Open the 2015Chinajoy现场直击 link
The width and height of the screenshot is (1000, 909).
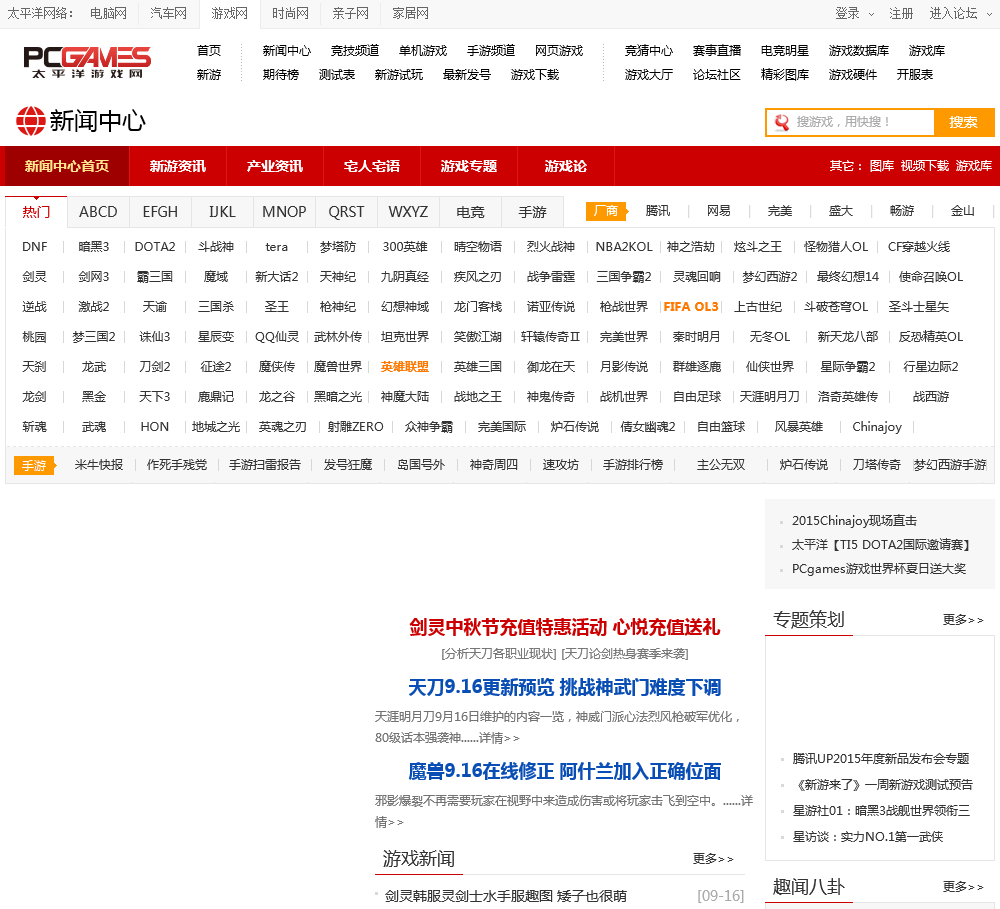(x=855, y=521)
